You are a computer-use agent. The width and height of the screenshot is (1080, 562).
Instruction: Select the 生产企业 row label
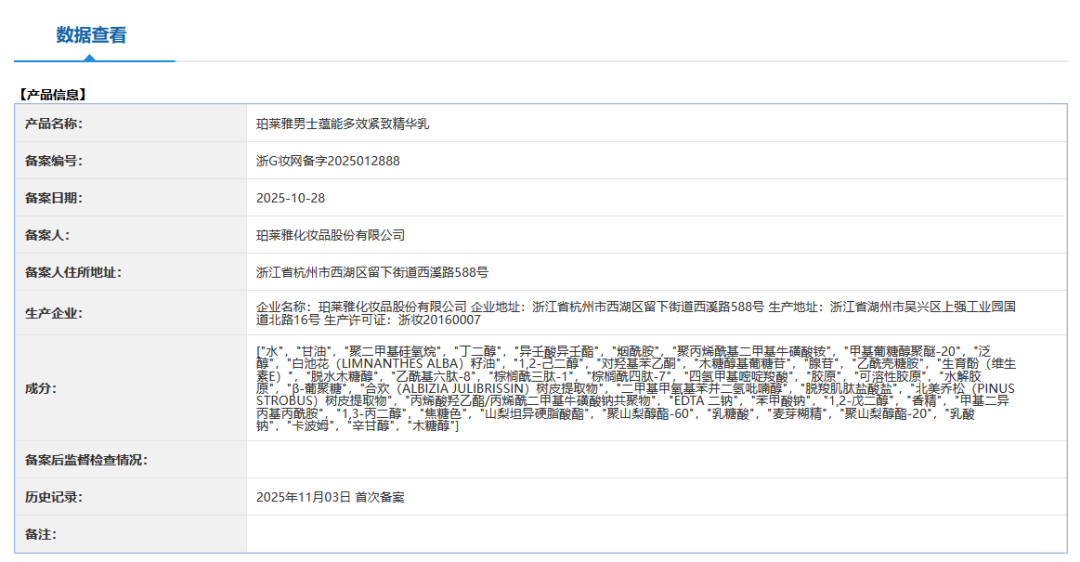(53, 313)
